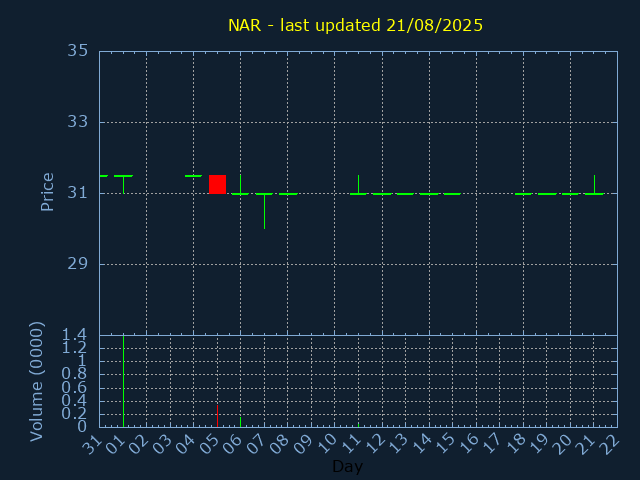Click the green candle on day 01
This screenshot has width=640, height=480.
123,184
